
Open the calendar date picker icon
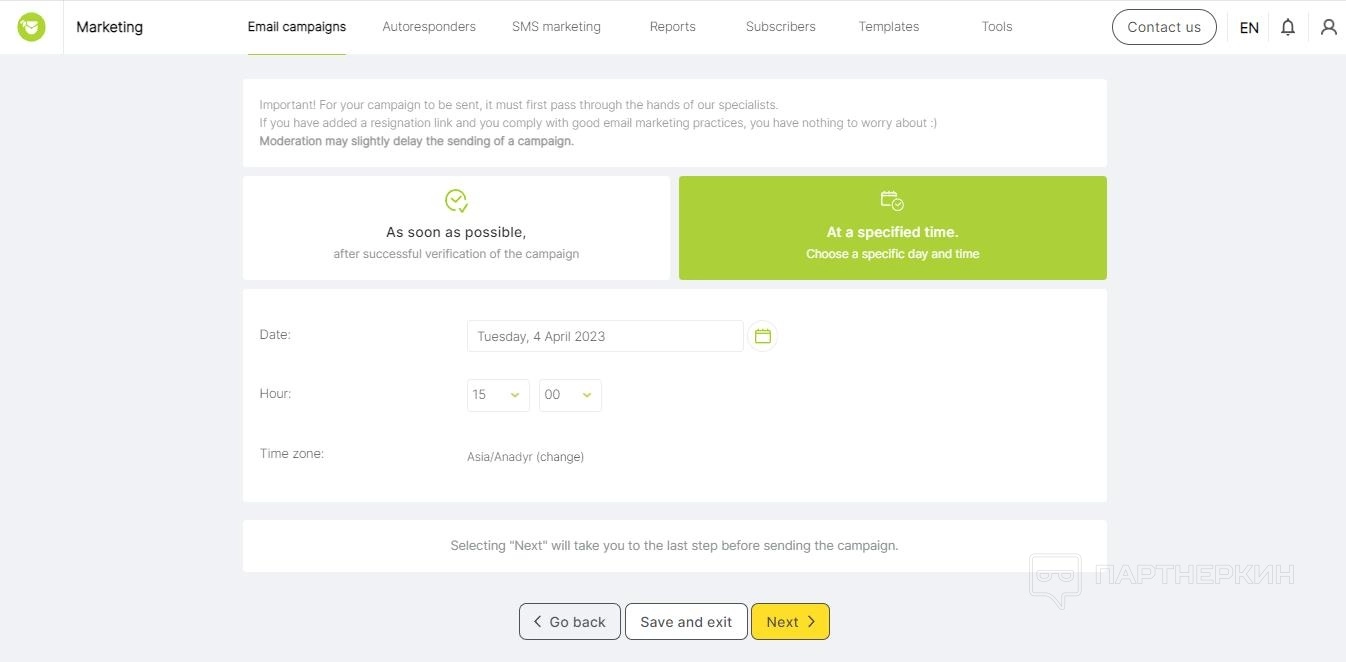tap(762, 336)
